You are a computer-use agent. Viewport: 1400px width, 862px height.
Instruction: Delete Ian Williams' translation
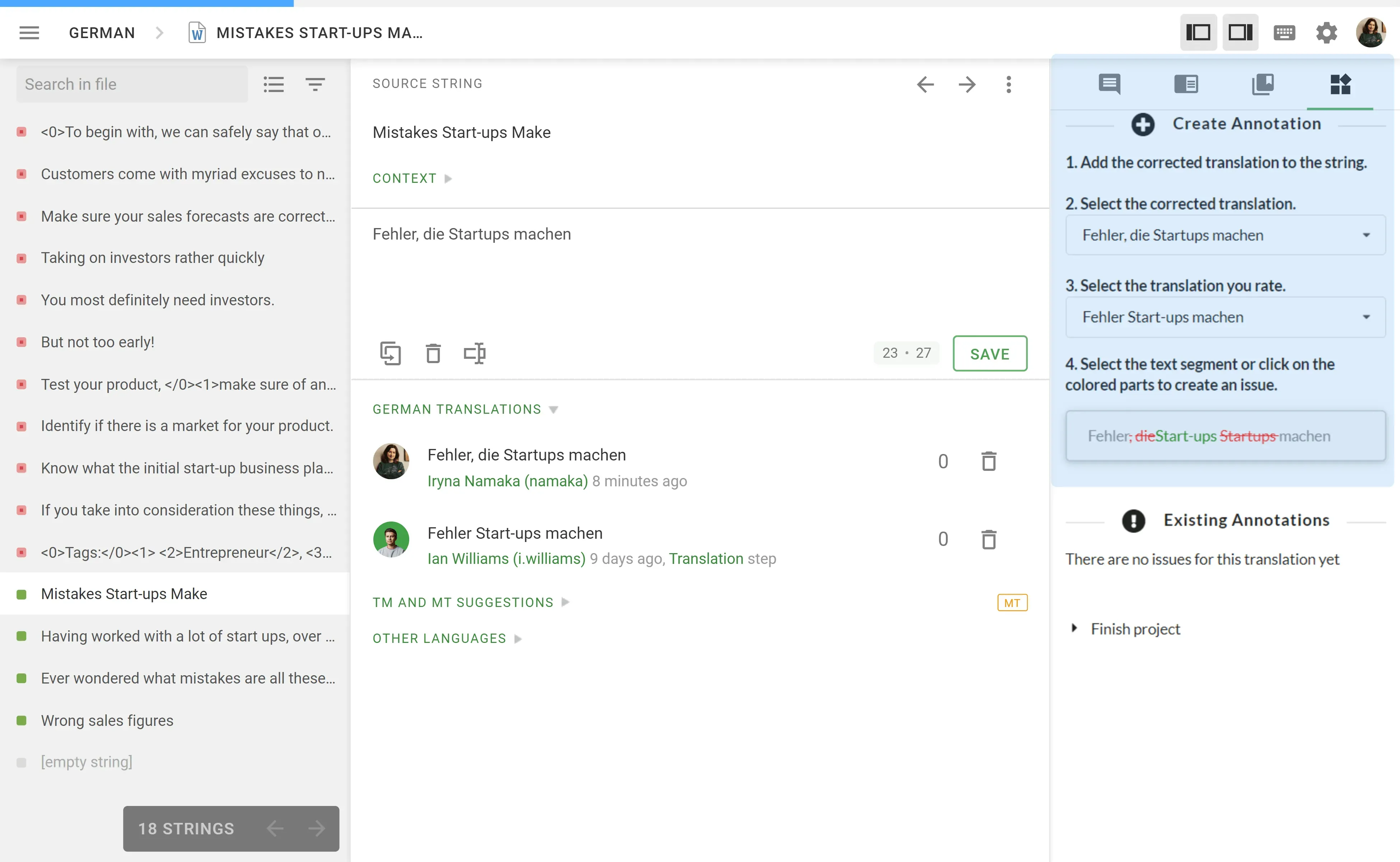pyautogui.click(x=989, y=539)
